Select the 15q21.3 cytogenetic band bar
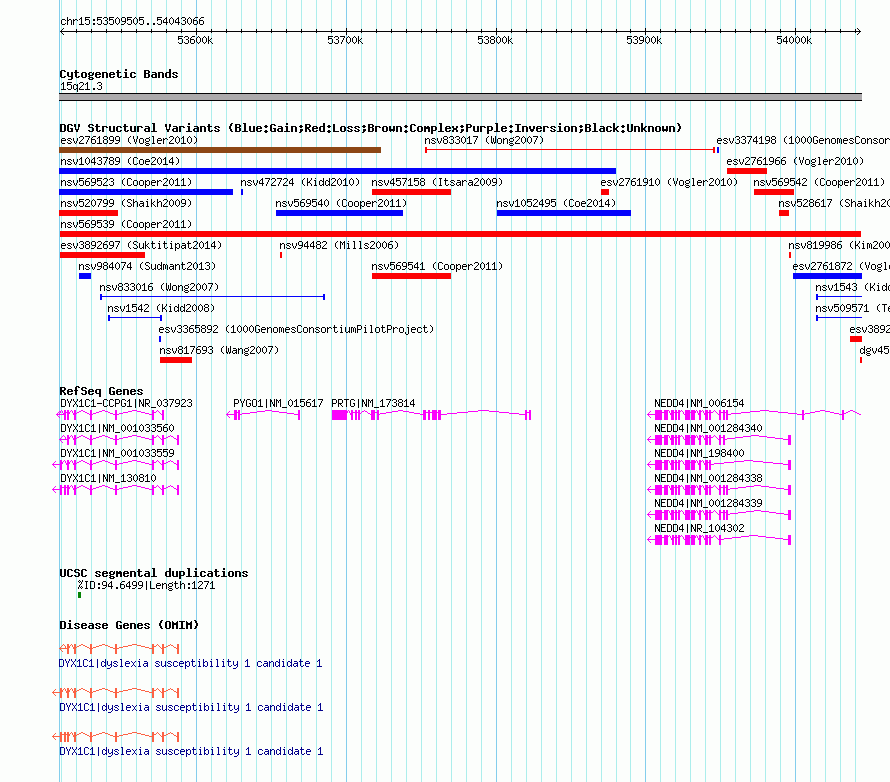This screenshot has width=890, height=782. [x=460, y=97]
